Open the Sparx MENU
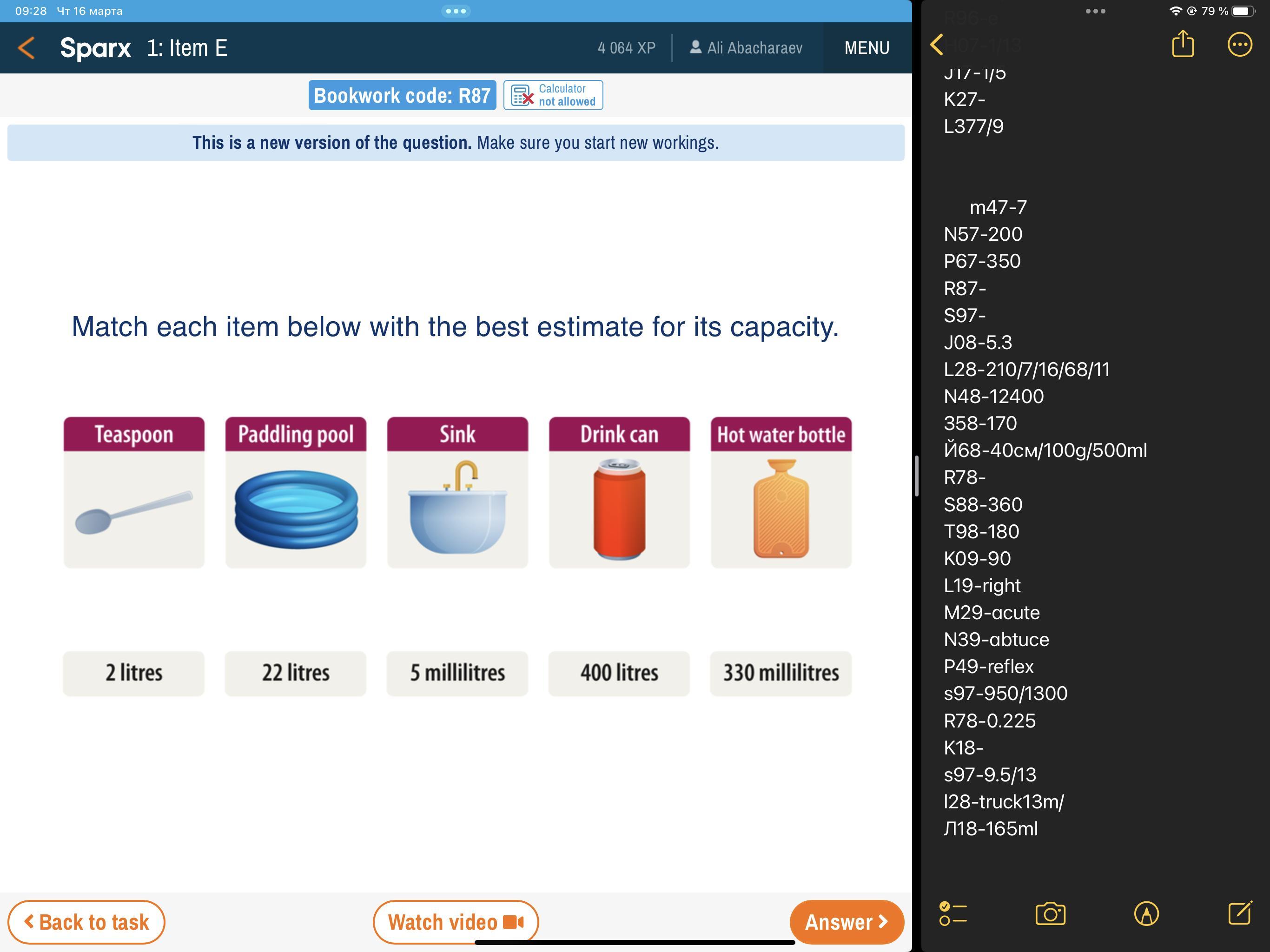The image size is (1270, 952). point(867,48)
